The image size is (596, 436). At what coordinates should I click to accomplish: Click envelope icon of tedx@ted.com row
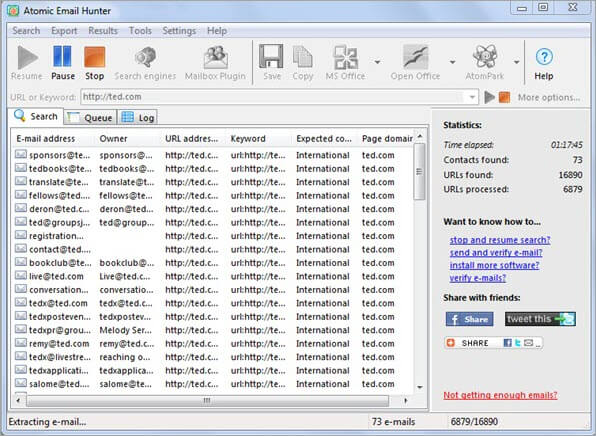21,303
